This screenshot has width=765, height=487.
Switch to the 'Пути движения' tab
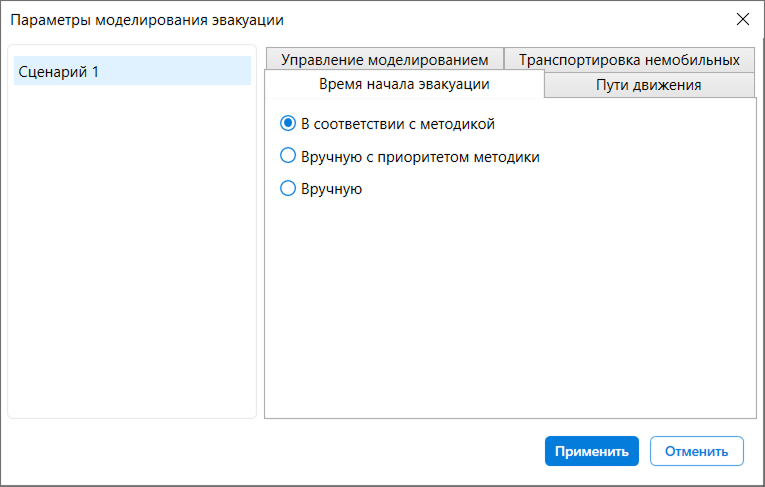click(x=649, y=85)
